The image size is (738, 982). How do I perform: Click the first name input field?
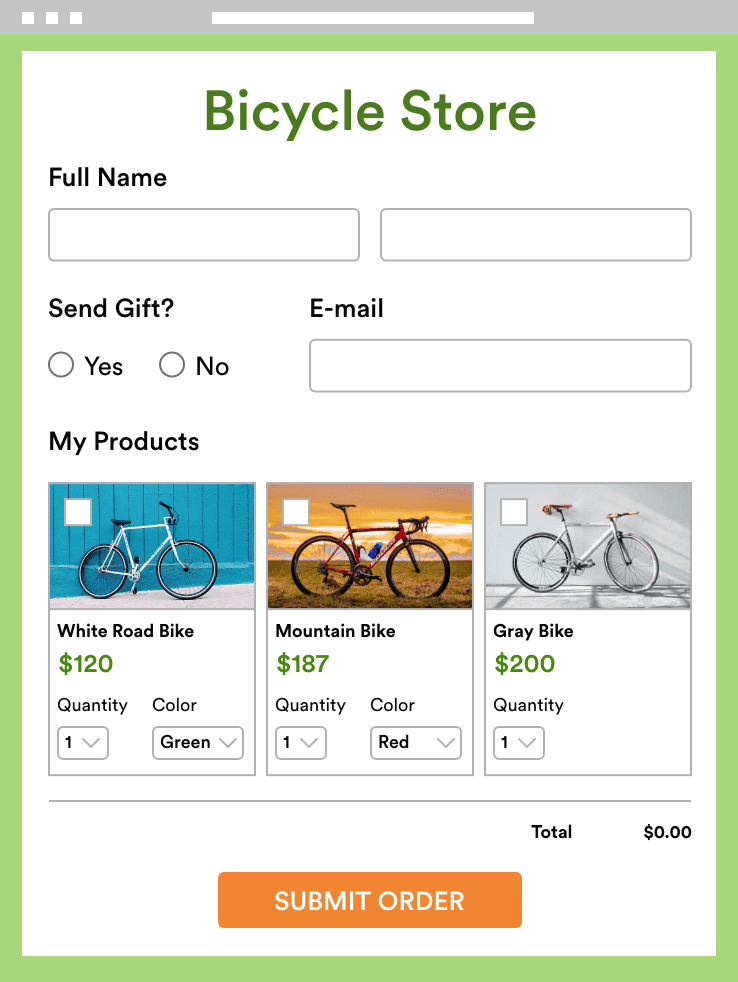(x=204, y=234)
